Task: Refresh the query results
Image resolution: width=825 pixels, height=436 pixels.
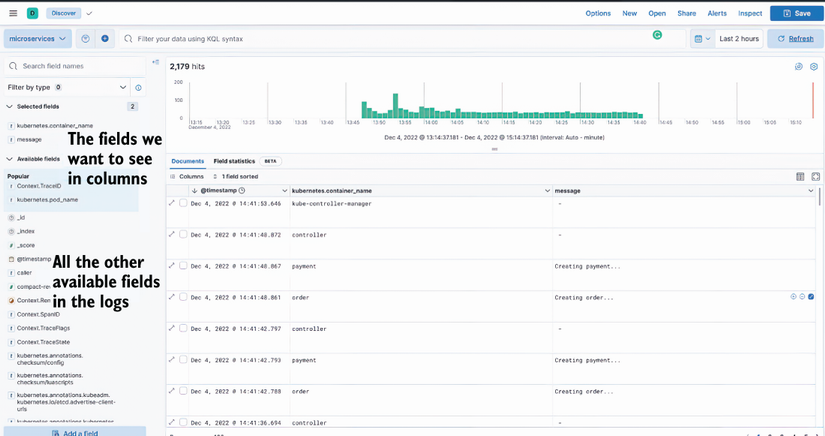Action: click(796, 38)
